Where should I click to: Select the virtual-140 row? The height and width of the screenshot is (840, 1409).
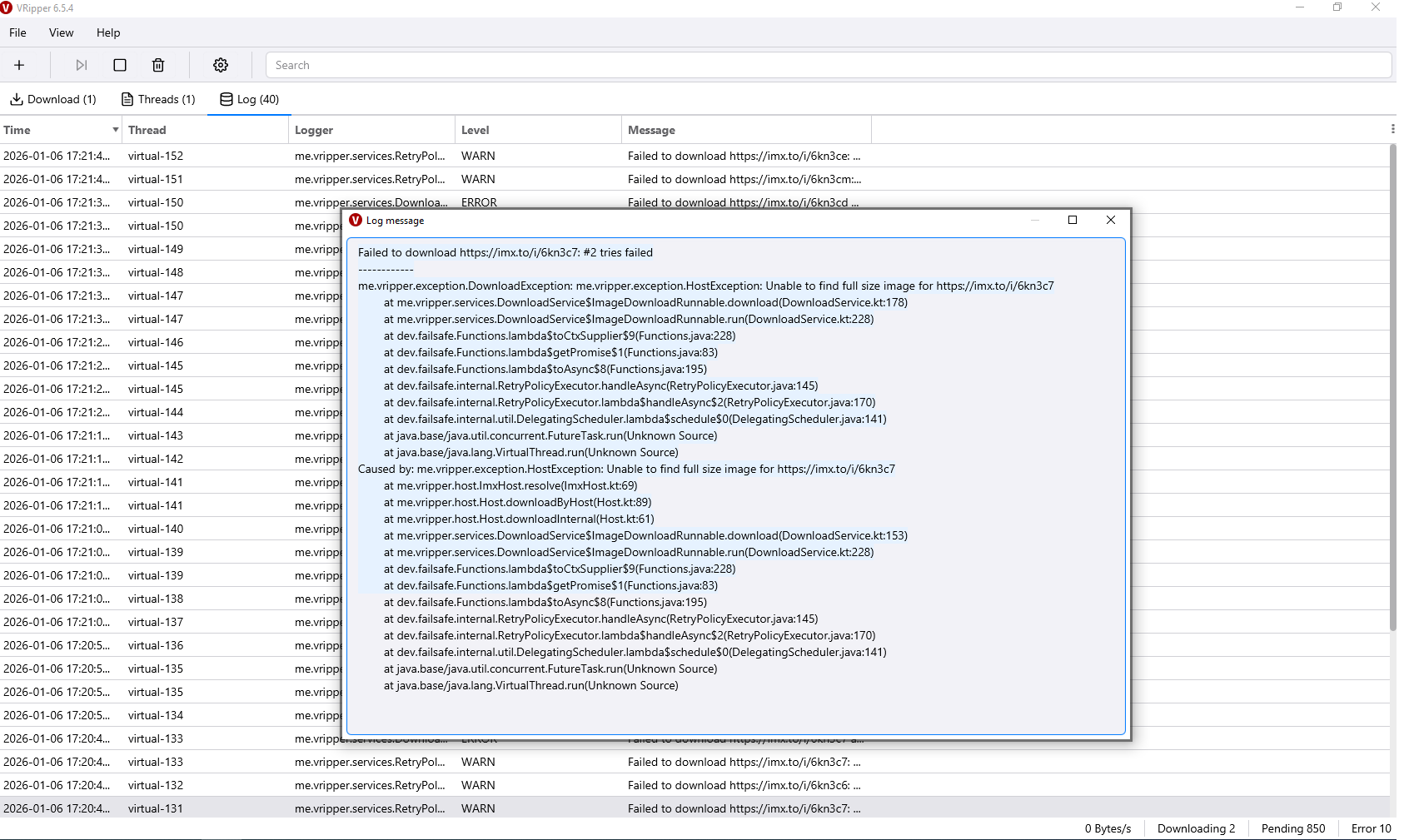[x=171, y=529]
